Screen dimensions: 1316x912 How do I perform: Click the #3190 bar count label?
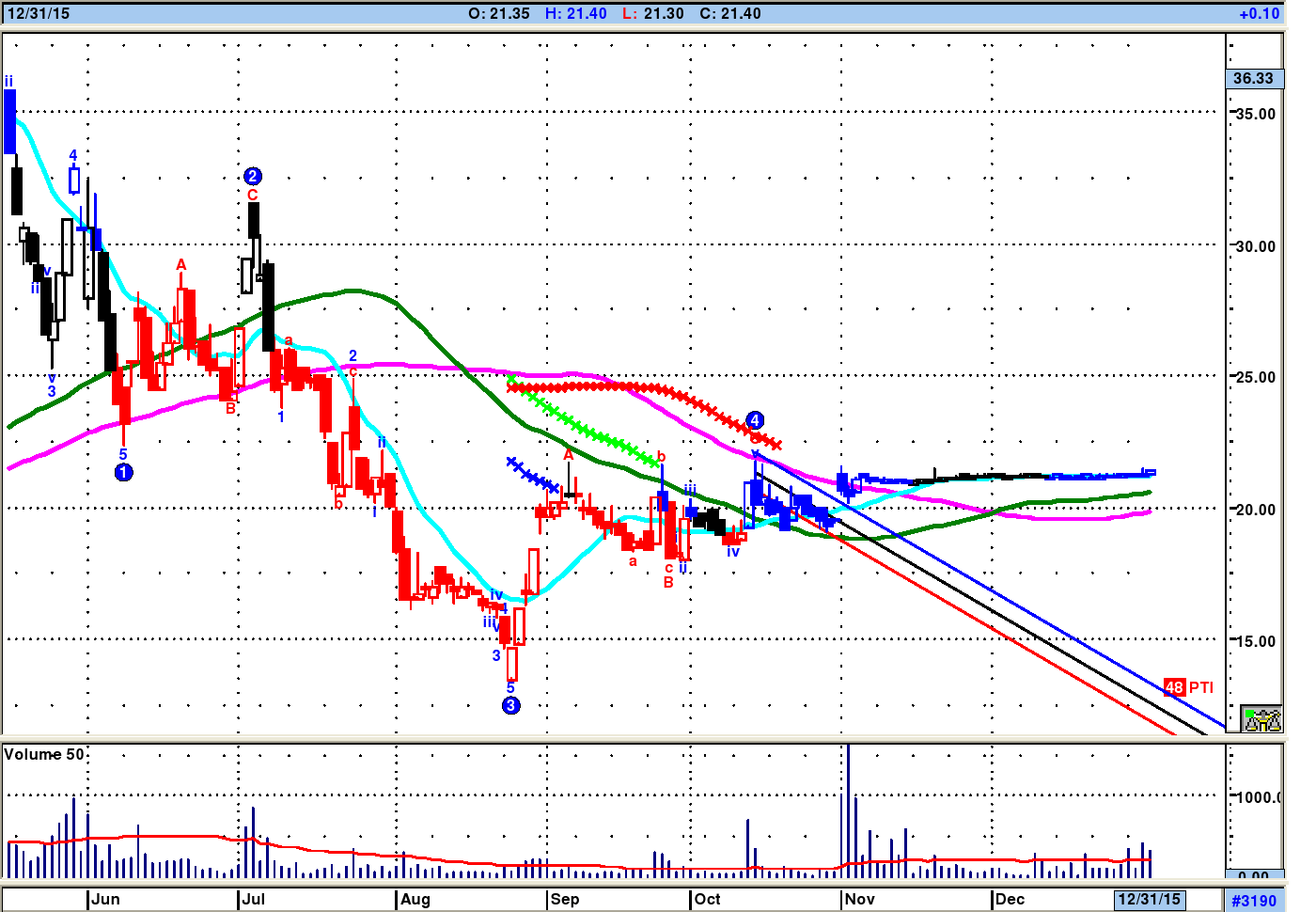click(1254, 901)
